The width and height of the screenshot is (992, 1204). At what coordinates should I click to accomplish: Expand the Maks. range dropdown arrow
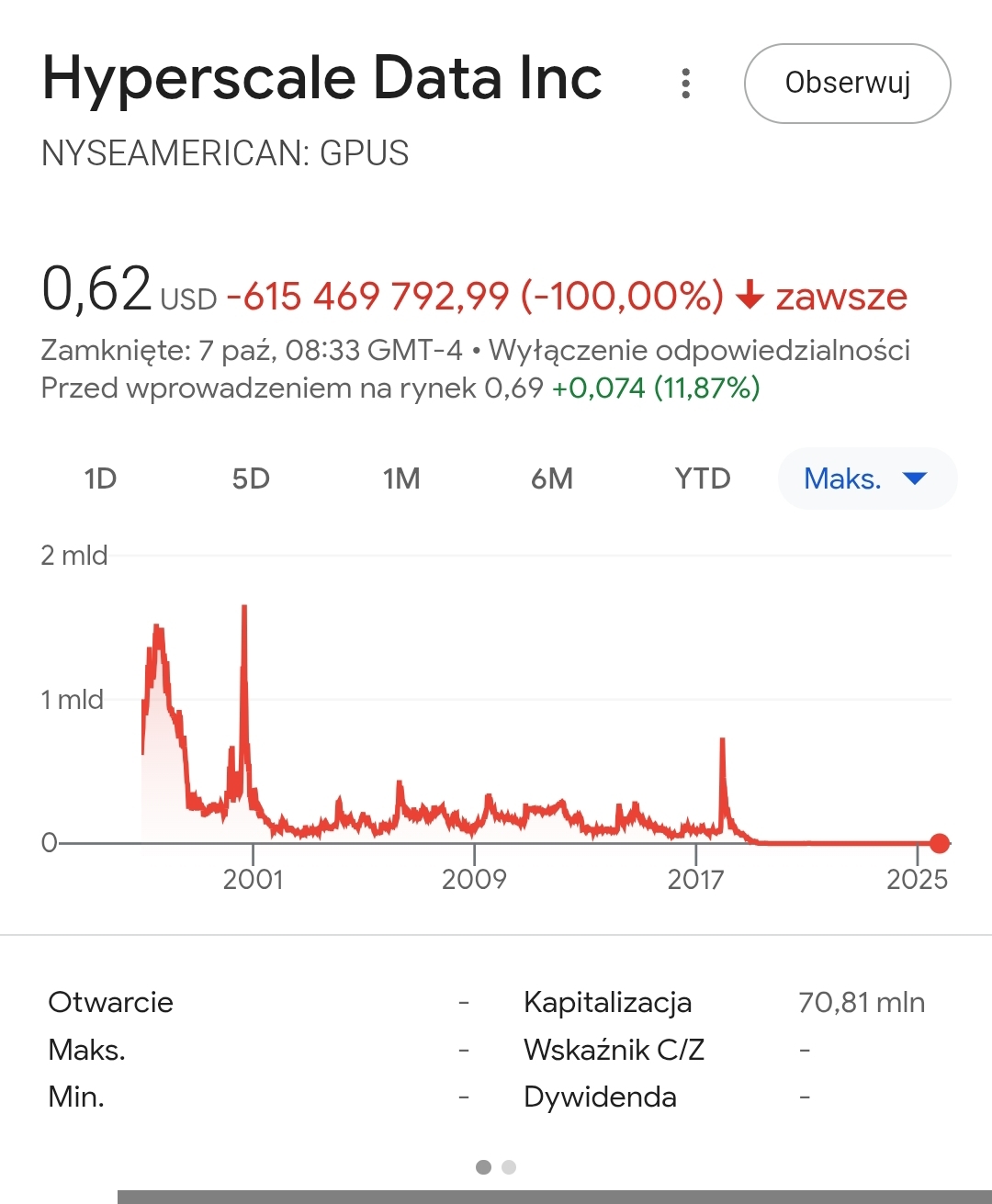[915, 478]
